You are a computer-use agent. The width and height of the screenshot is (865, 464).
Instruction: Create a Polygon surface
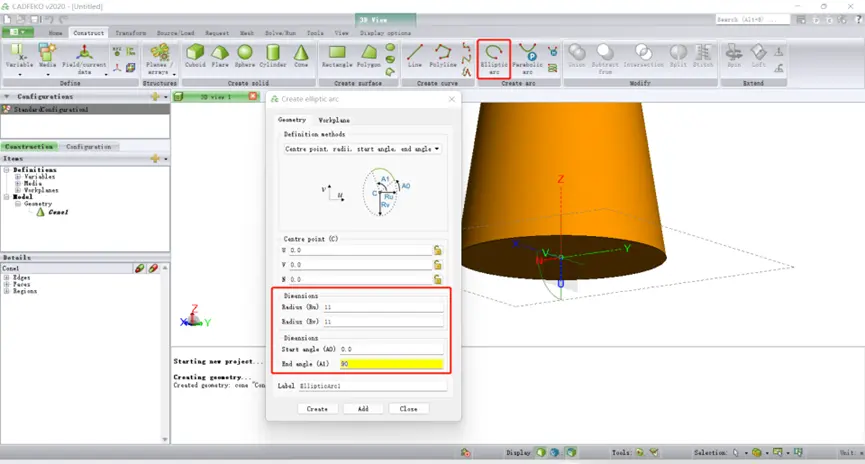(x=369, y=56)
